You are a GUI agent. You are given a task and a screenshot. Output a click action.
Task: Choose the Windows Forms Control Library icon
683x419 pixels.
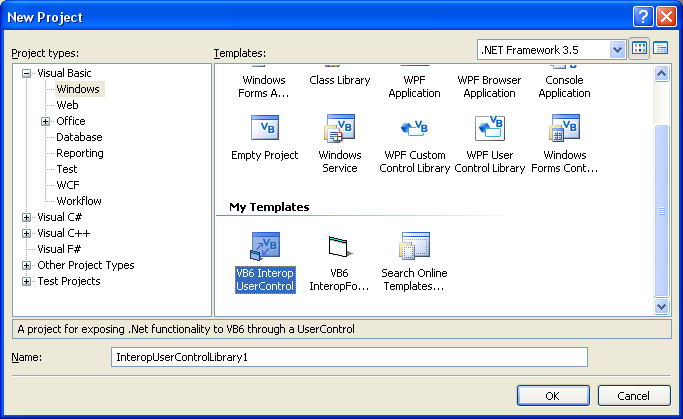point(565,128)
